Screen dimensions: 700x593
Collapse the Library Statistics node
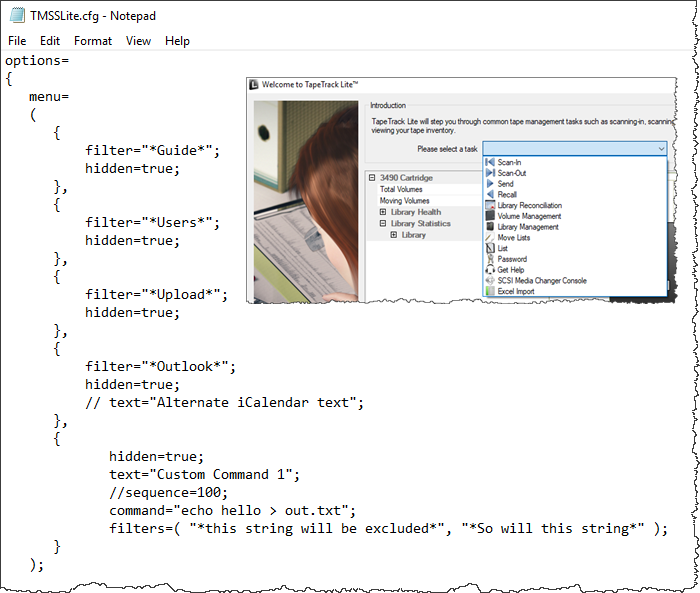tap(383, 223)
